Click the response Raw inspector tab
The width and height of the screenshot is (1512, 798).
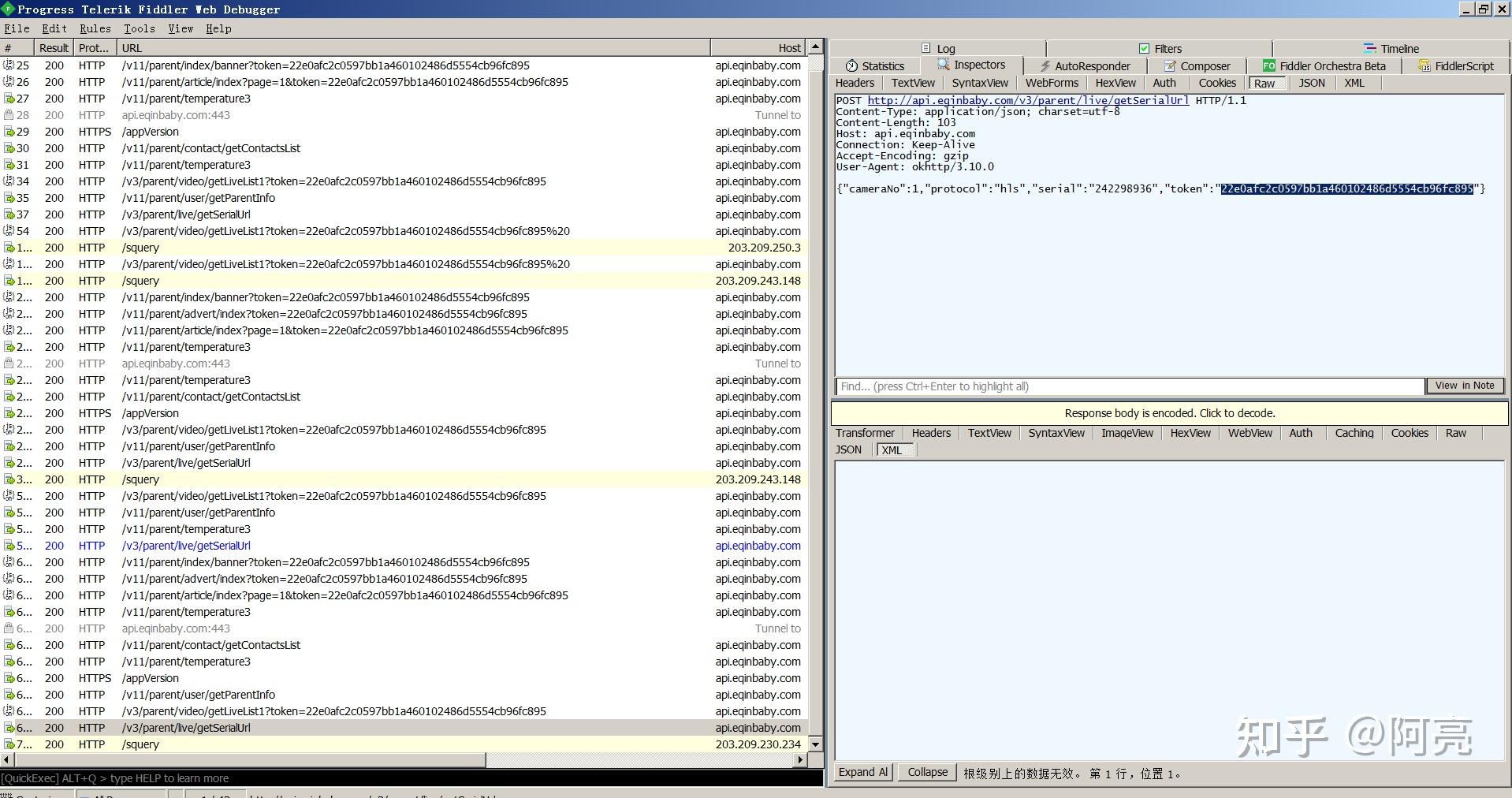point(1455,433)
